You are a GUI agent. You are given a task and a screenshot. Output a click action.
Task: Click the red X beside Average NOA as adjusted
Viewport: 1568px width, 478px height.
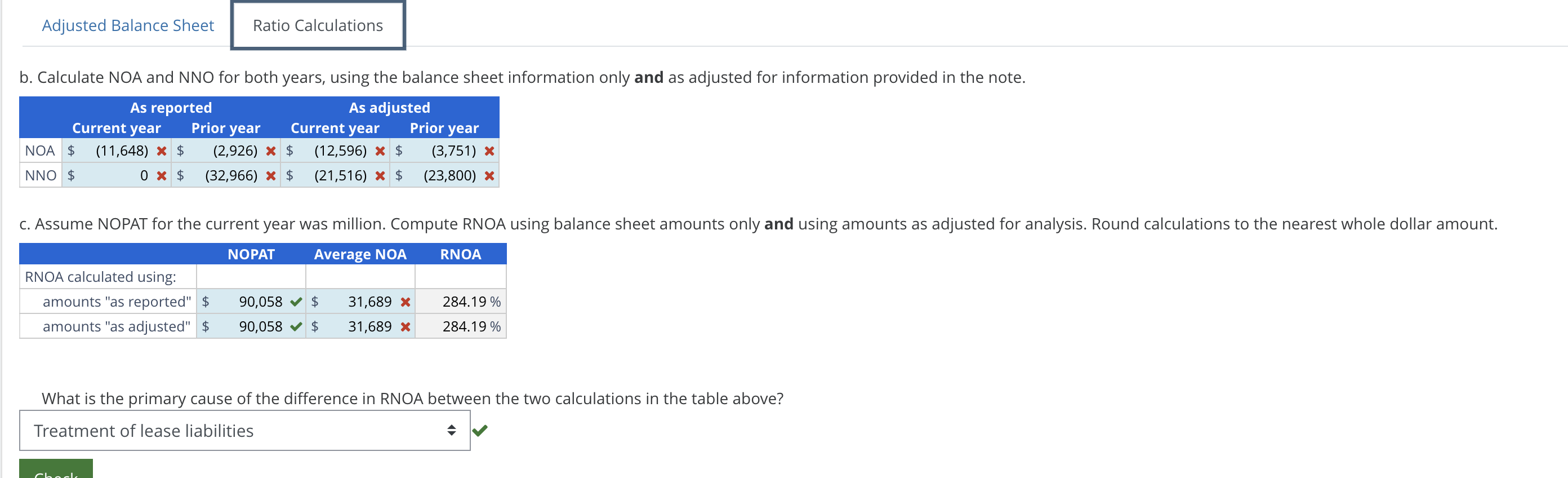(406, 326)
